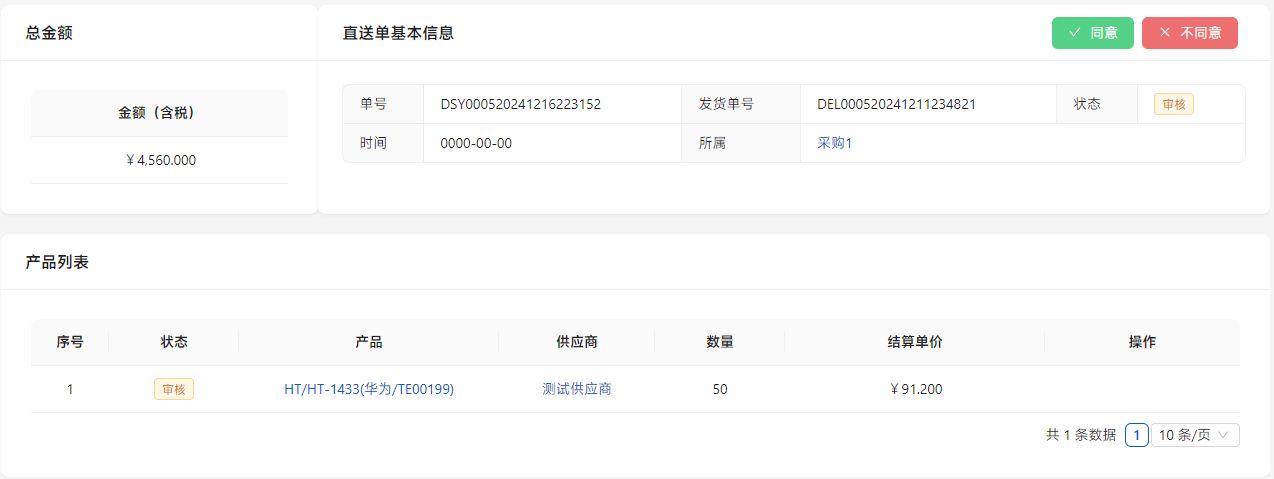Screen dimensions: 1274x479
Task: Click the 审核 tag in product row 1
Action: tap(173, 389)
